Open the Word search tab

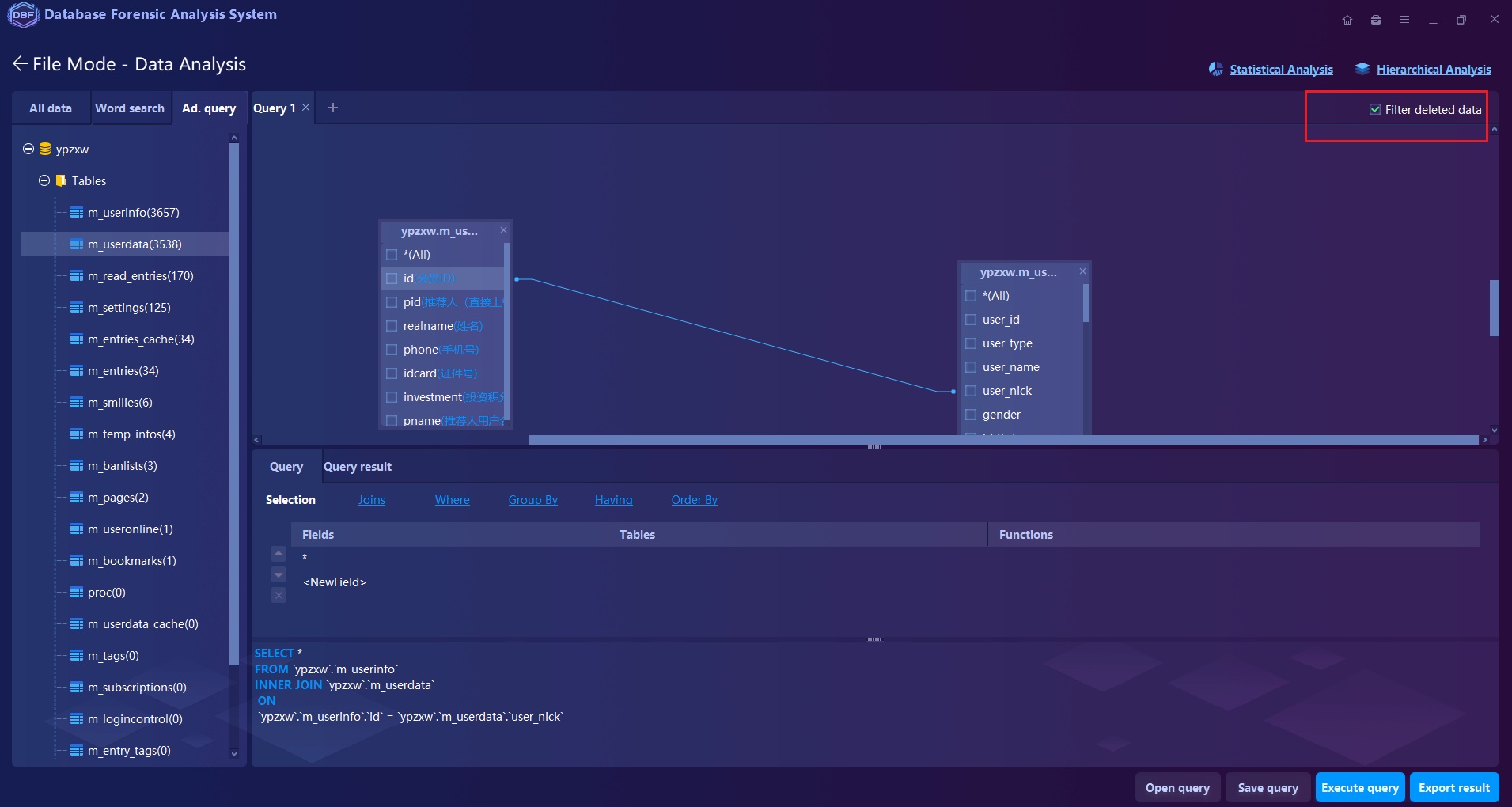[x=130, y=108]
